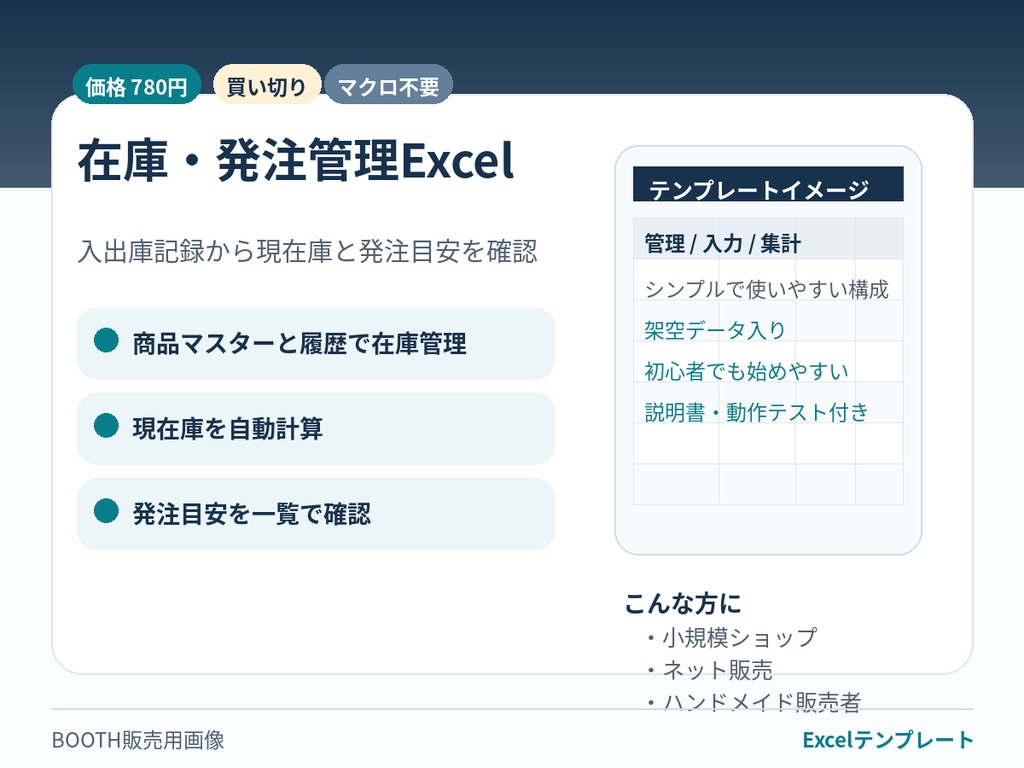Click the 価格 780円 price badge

pos(136,84)
